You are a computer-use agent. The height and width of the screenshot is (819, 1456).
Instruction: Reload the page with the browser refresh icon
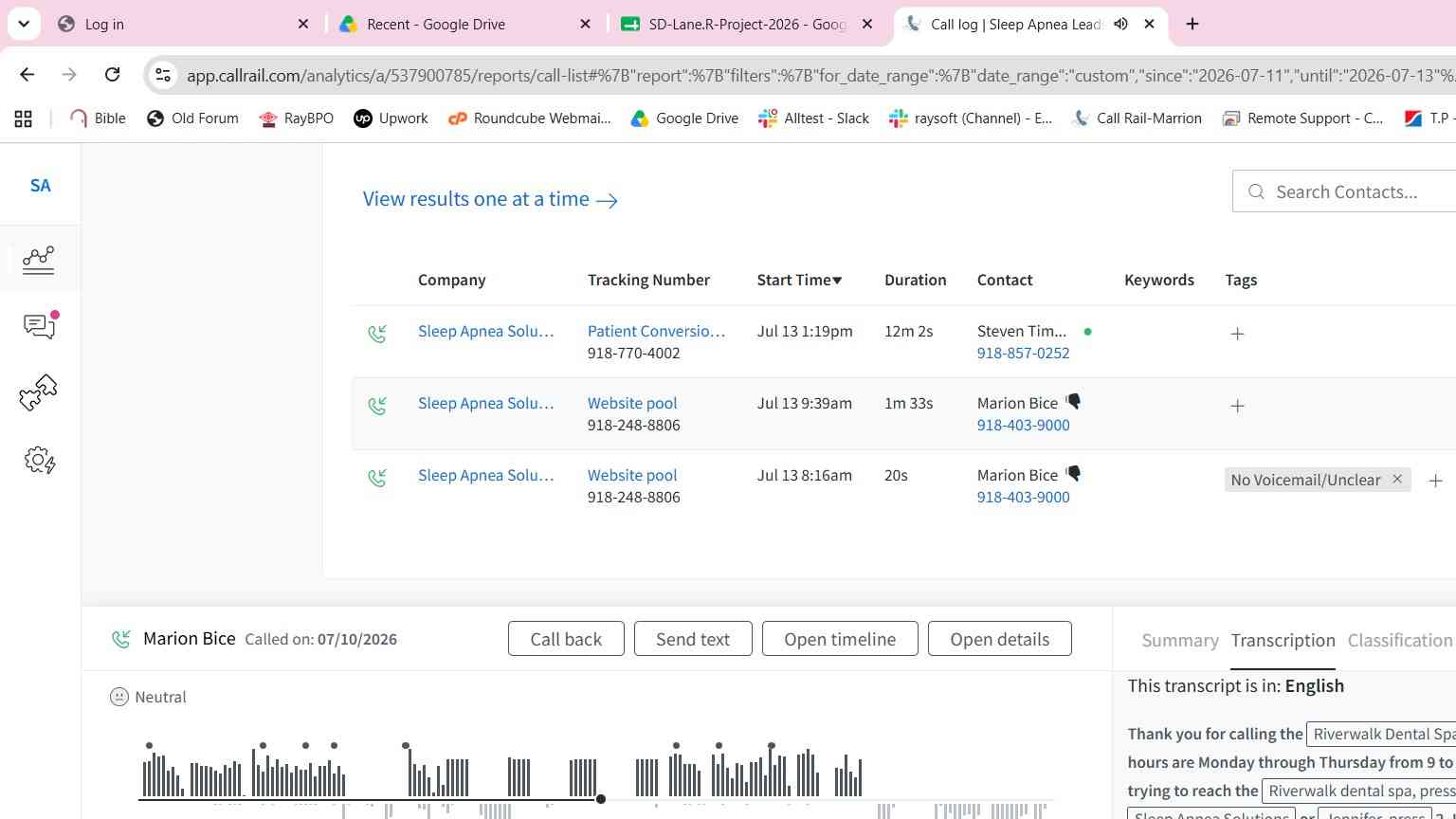coord(112,75)
